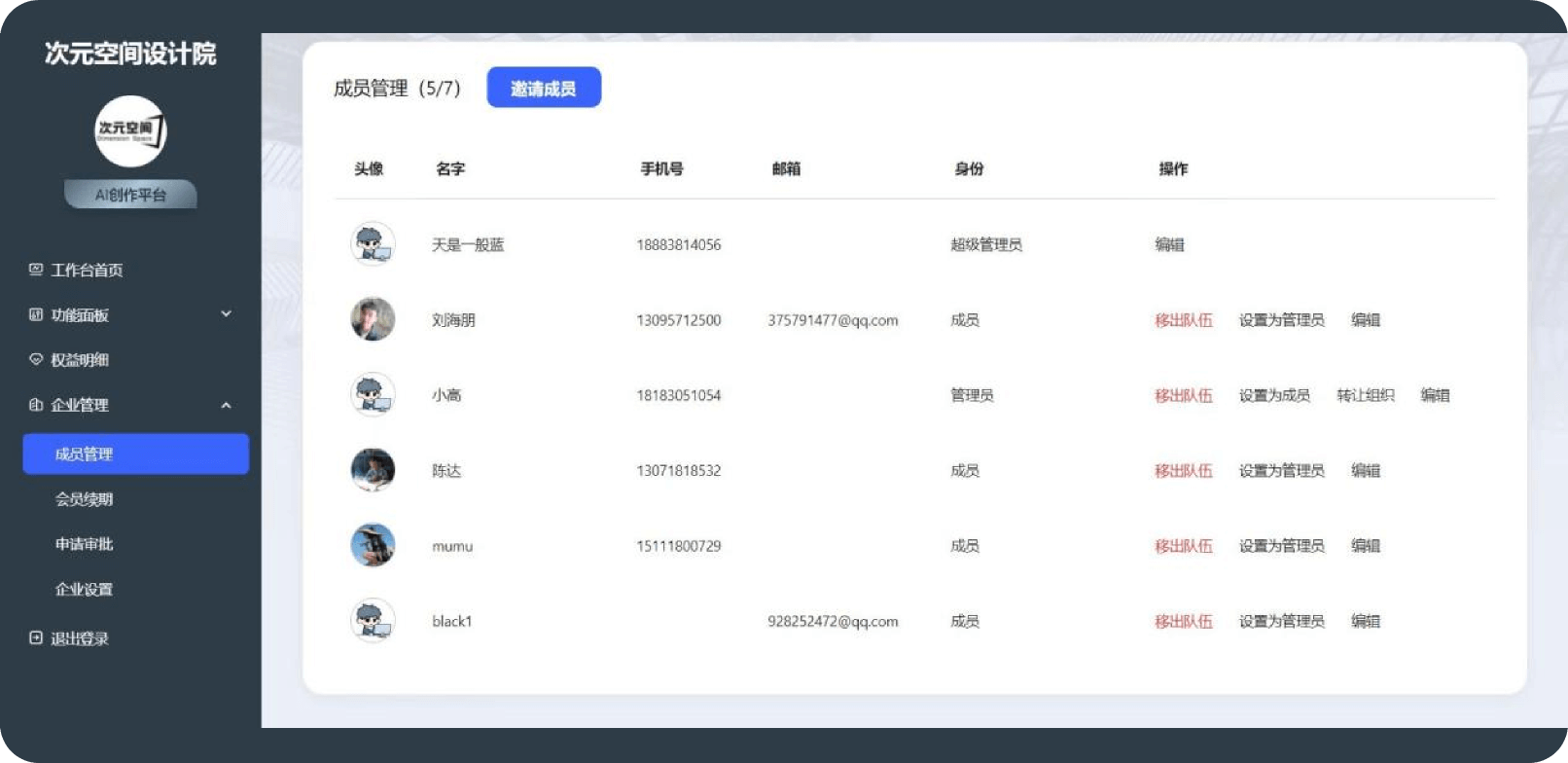
Task: Set 陈达 as 管理员
Action: tap(1282, 470)
